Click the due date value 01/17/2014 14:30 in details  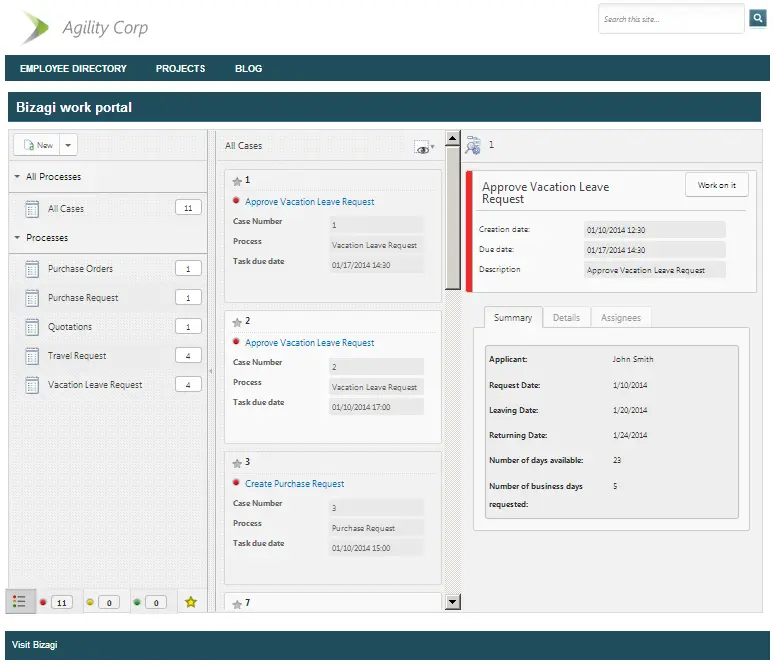pyautogui.click(x=655, y=250)
